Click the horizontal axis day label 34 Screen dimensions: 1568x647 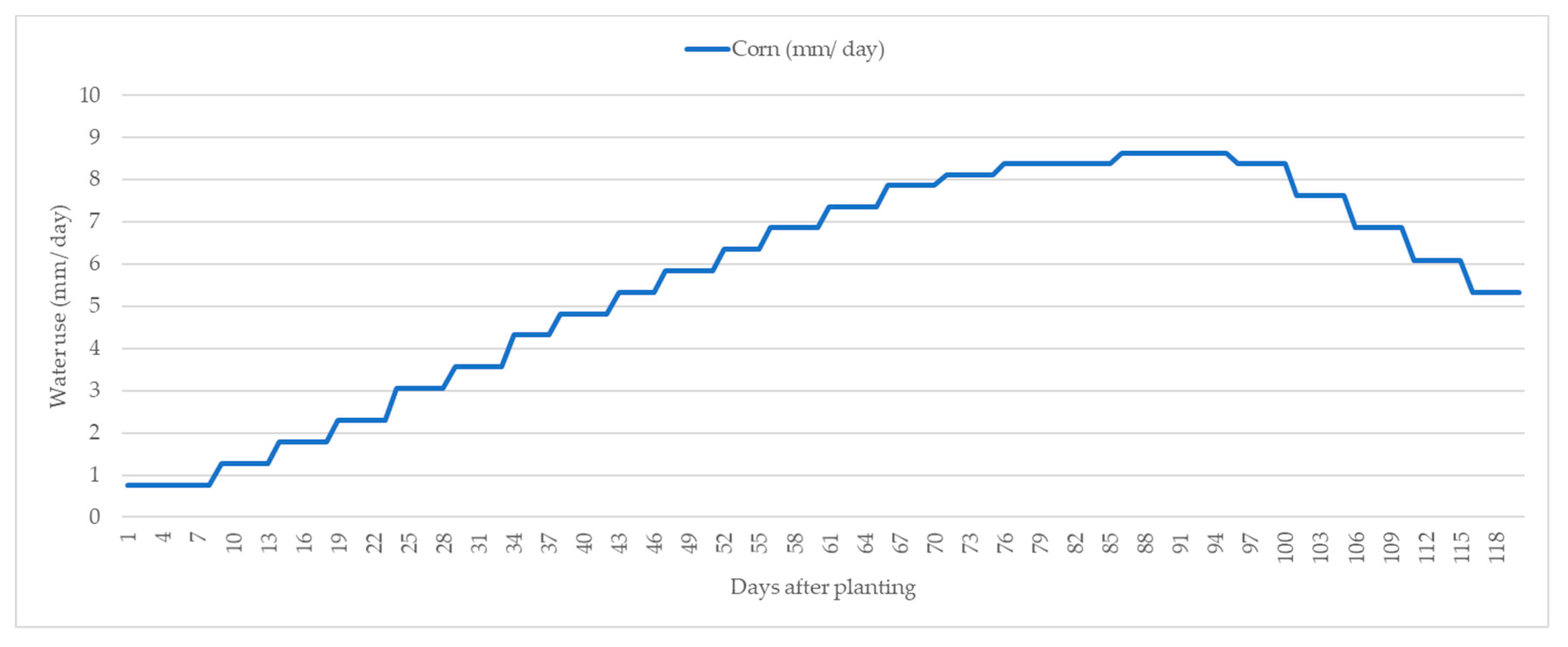(x=515, y=543)
